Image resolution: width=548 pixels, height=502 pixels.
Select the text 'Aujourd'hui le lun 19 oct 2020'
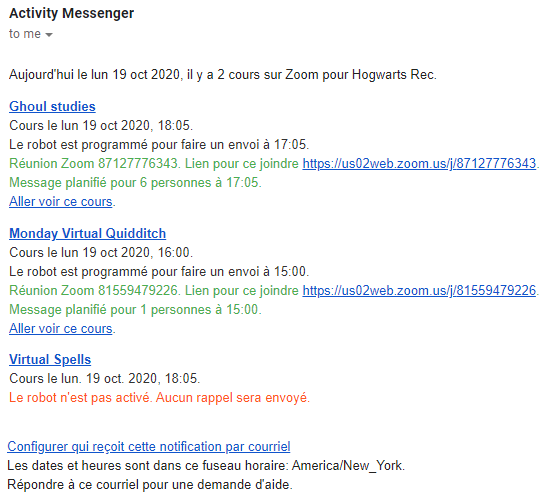pos(94,75)
